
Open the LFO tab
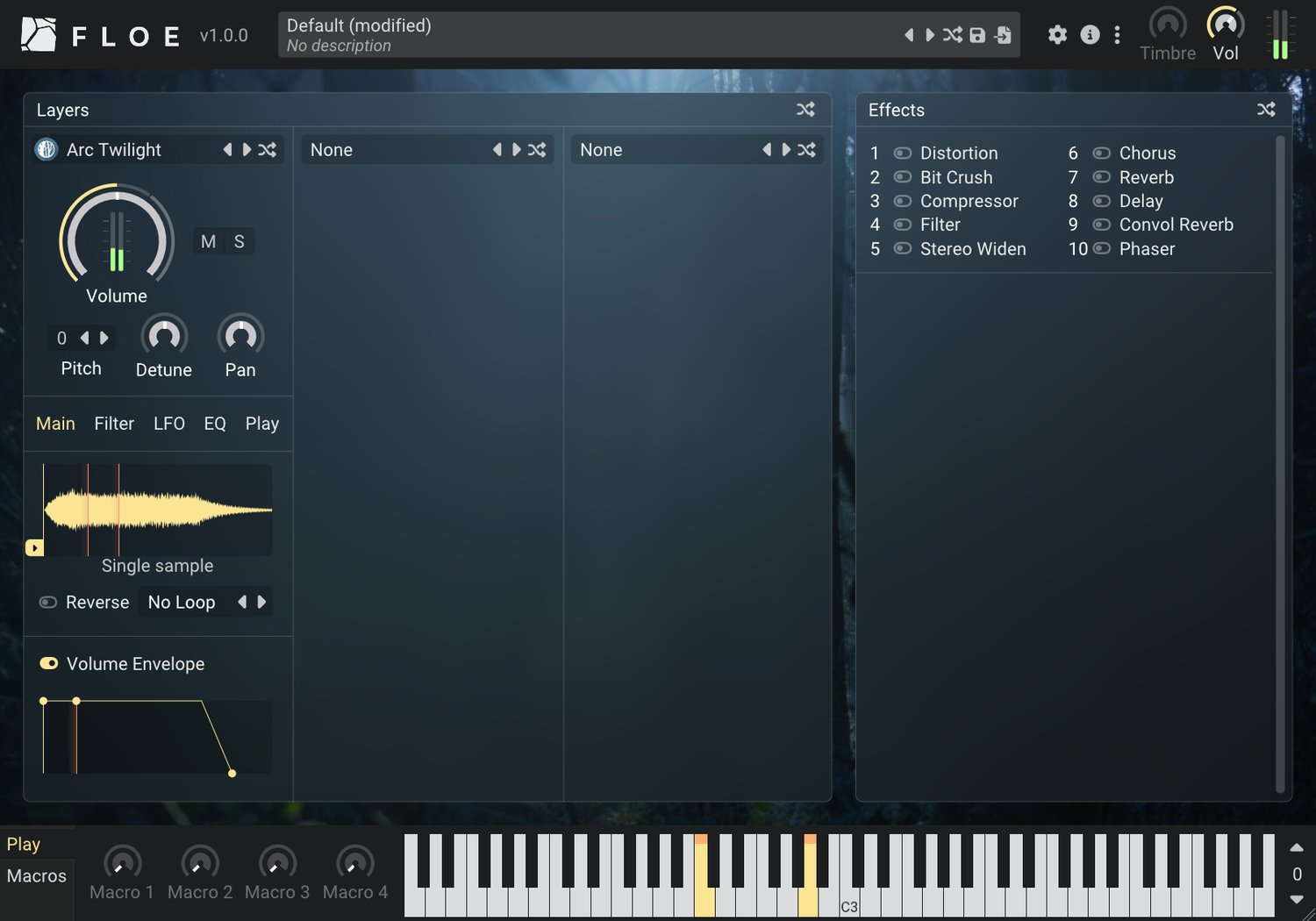169,424
